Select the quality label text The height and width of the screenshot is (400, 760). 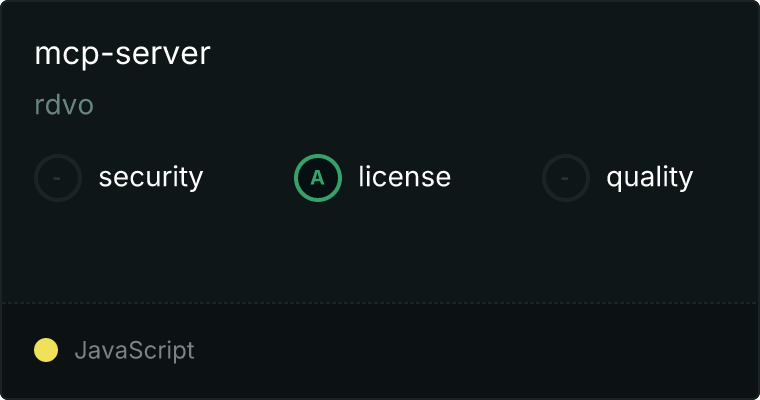pos(649,177)
